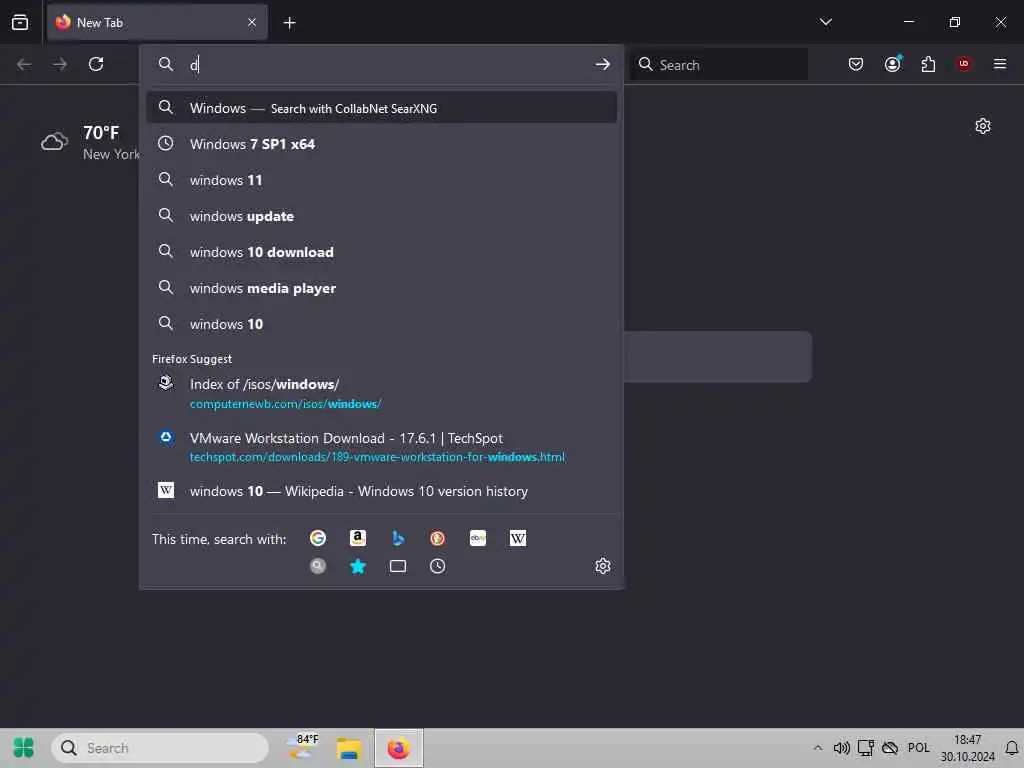Open 'Index of /isos/windows/' suggestion
This screenshot has width=1024, height=768.
(381, 393)
